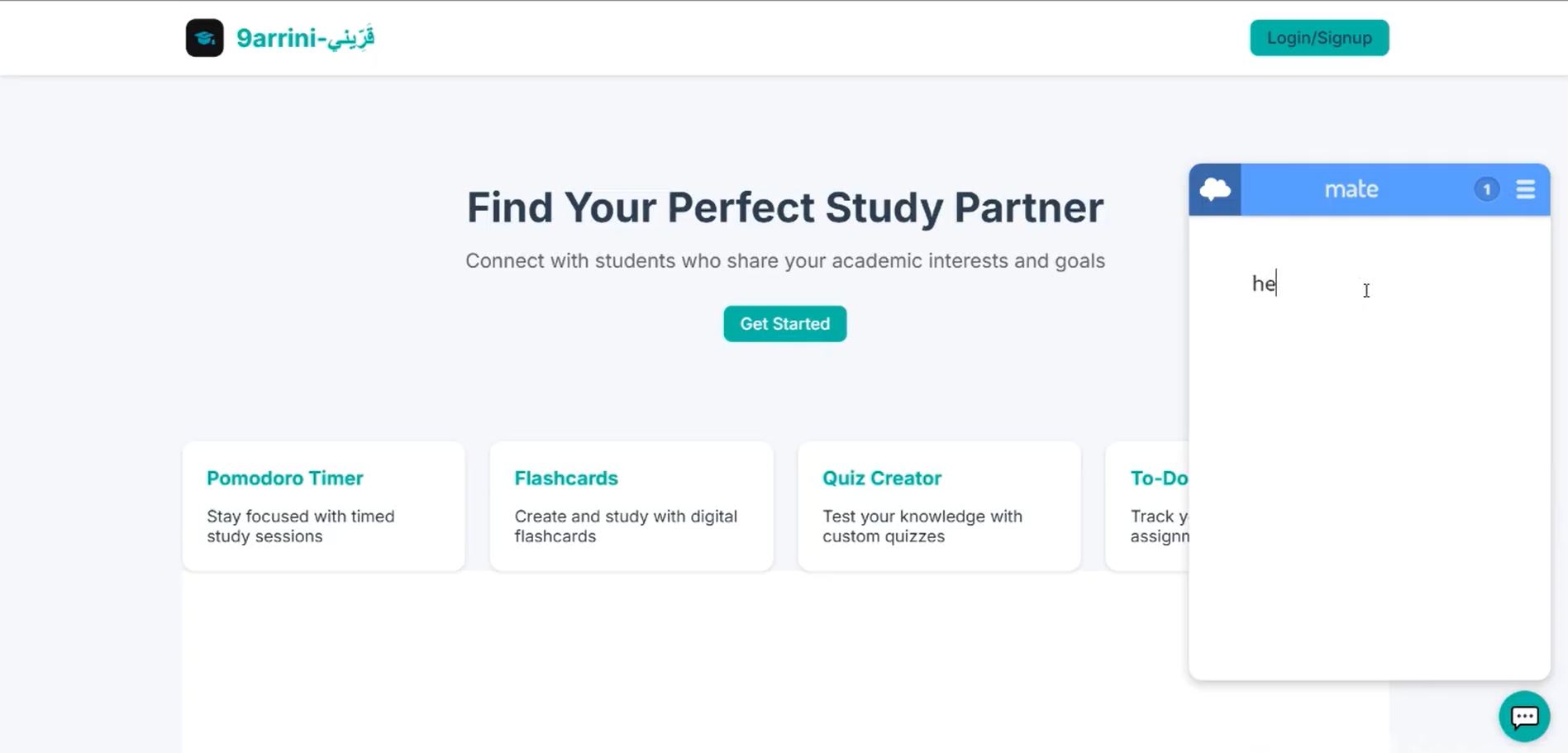Screen dimensions: 1568x753
Task: Open the Pomodoro Timer card
Action: click(324, 506)
